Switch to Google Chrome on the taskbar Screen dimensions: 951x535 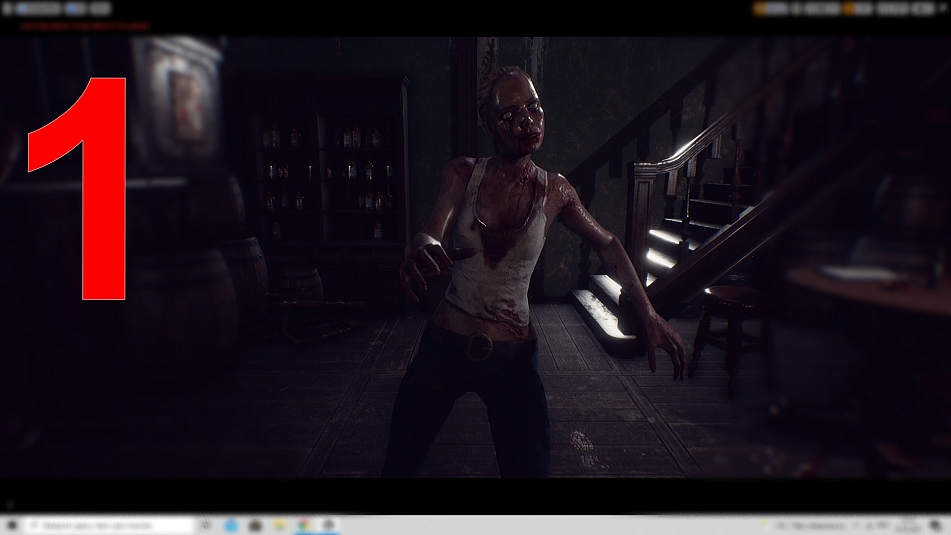pos(304,525)
